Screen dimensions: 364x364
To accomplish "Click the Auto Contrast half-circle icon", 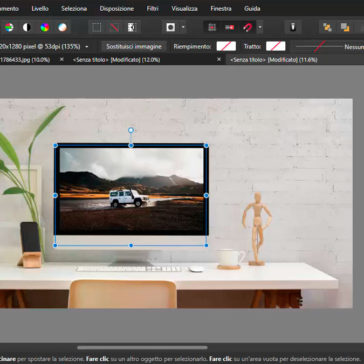I will point(27,27).
